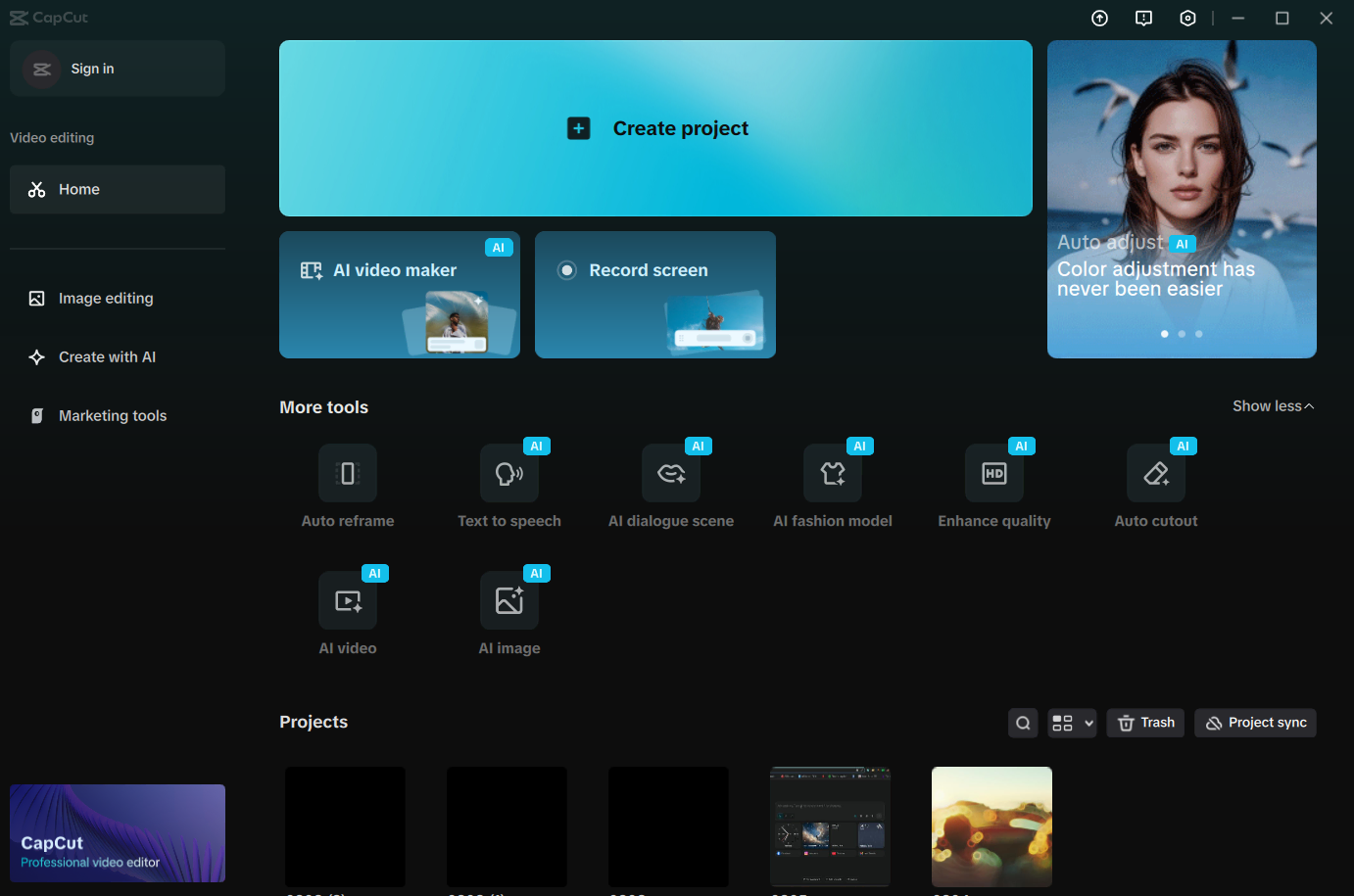Screen dimensions: 1354x896
Task: Collapse More tools with Show less
Action: [x=1273, y=406]
